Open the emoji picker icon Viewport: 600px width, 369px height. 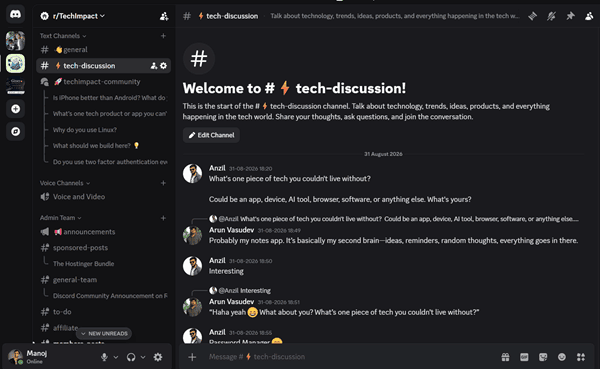pos(561,357)
